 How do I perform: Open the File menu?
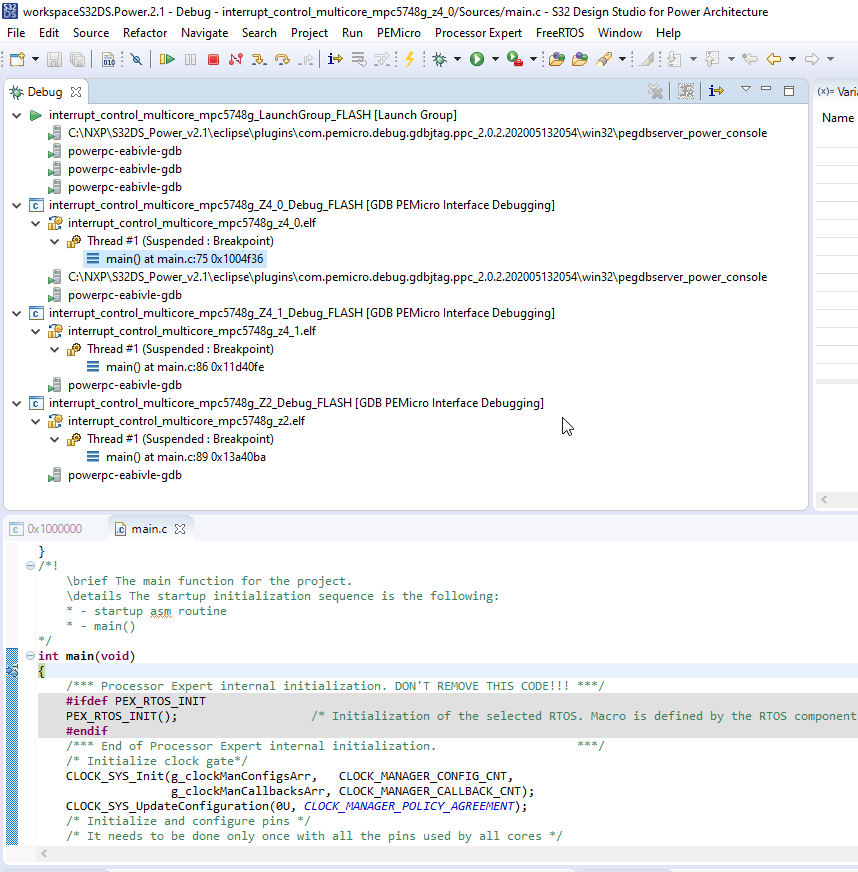pyautogui.click(x=16, y=33)
